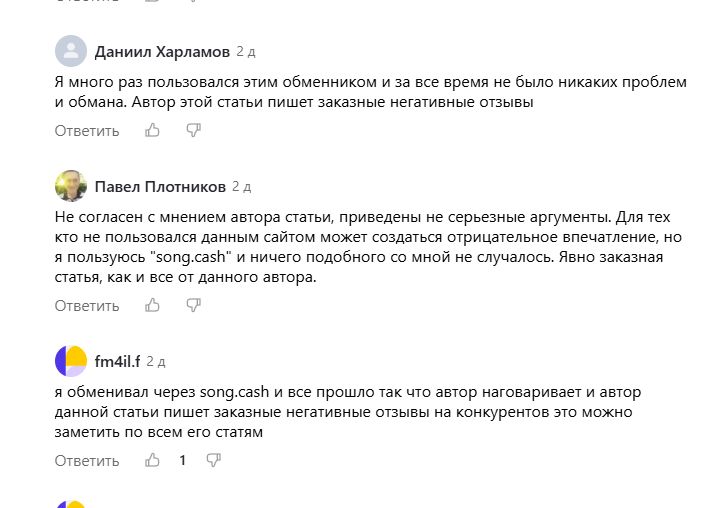Click Павел Плотников's profile photo
The image size is (703, 508).
(x=70, y=185)
